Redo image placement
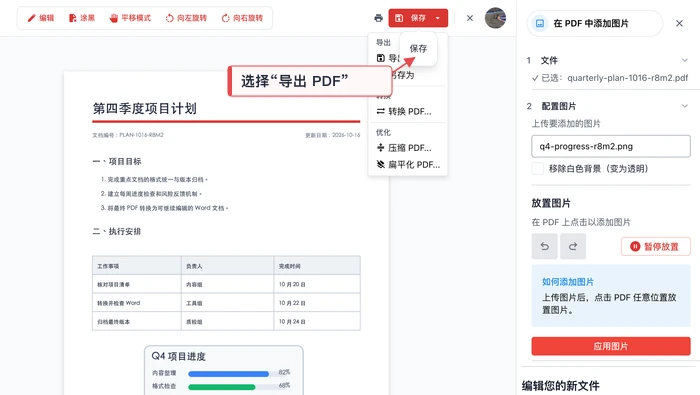 [x=573, y=246]
